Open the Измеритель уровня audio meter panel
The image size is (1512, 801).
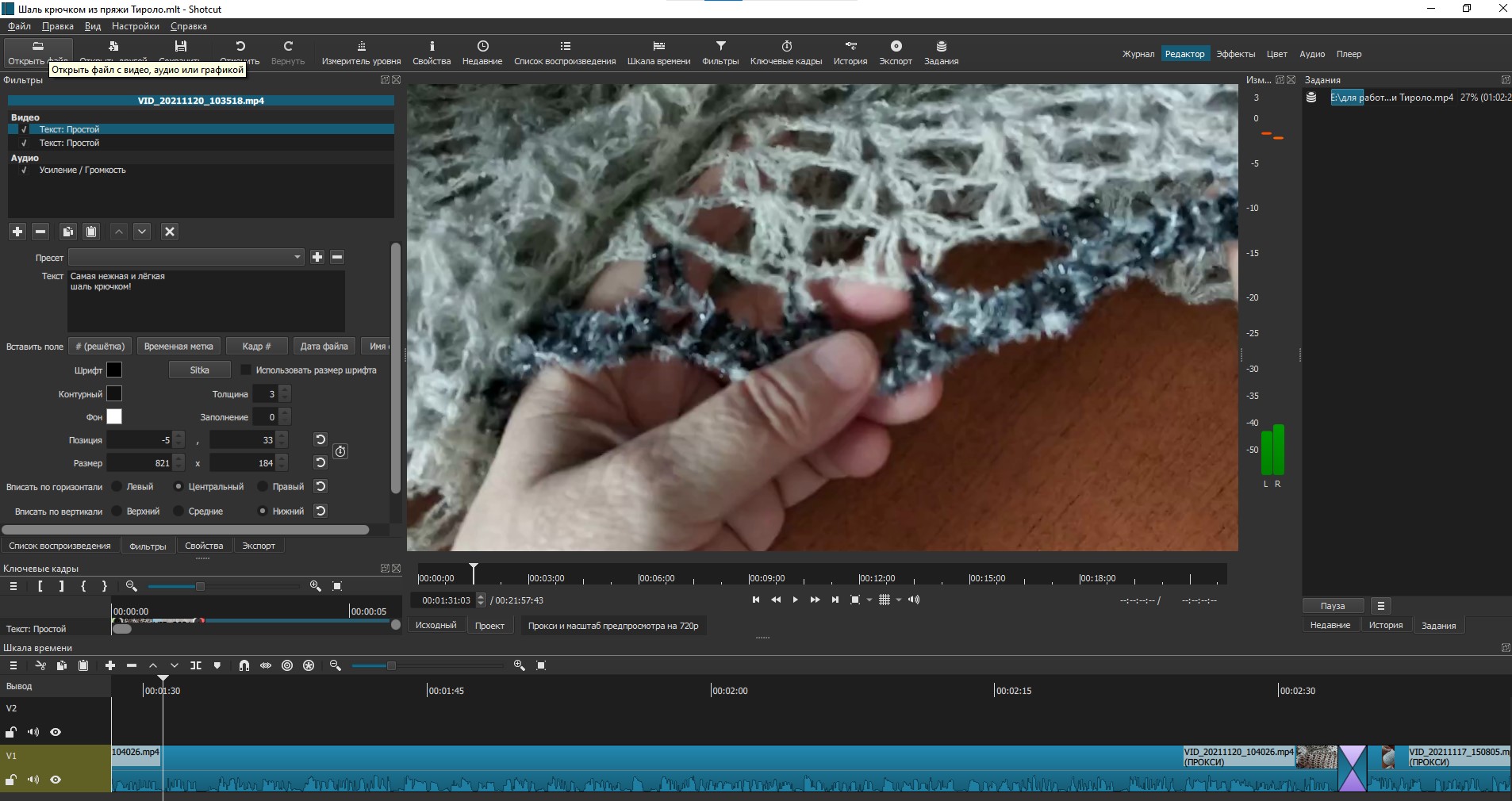[361, 52]
